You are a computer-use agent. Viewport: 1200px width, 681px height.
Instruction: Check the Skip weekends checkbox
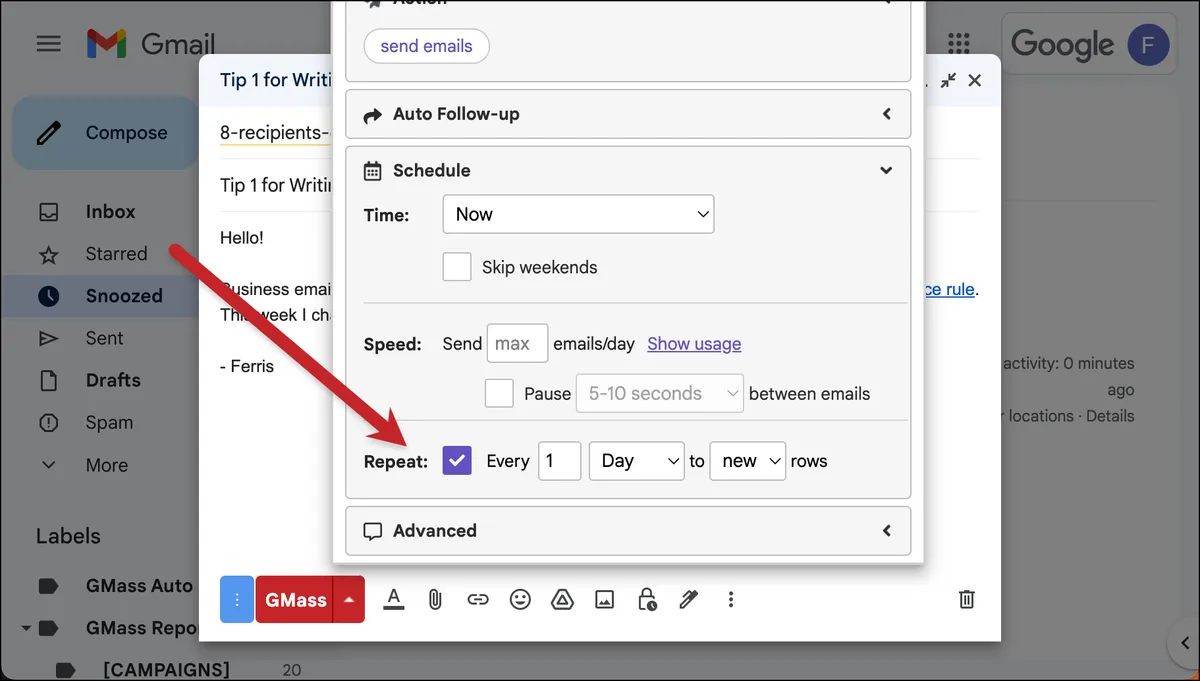457,267
